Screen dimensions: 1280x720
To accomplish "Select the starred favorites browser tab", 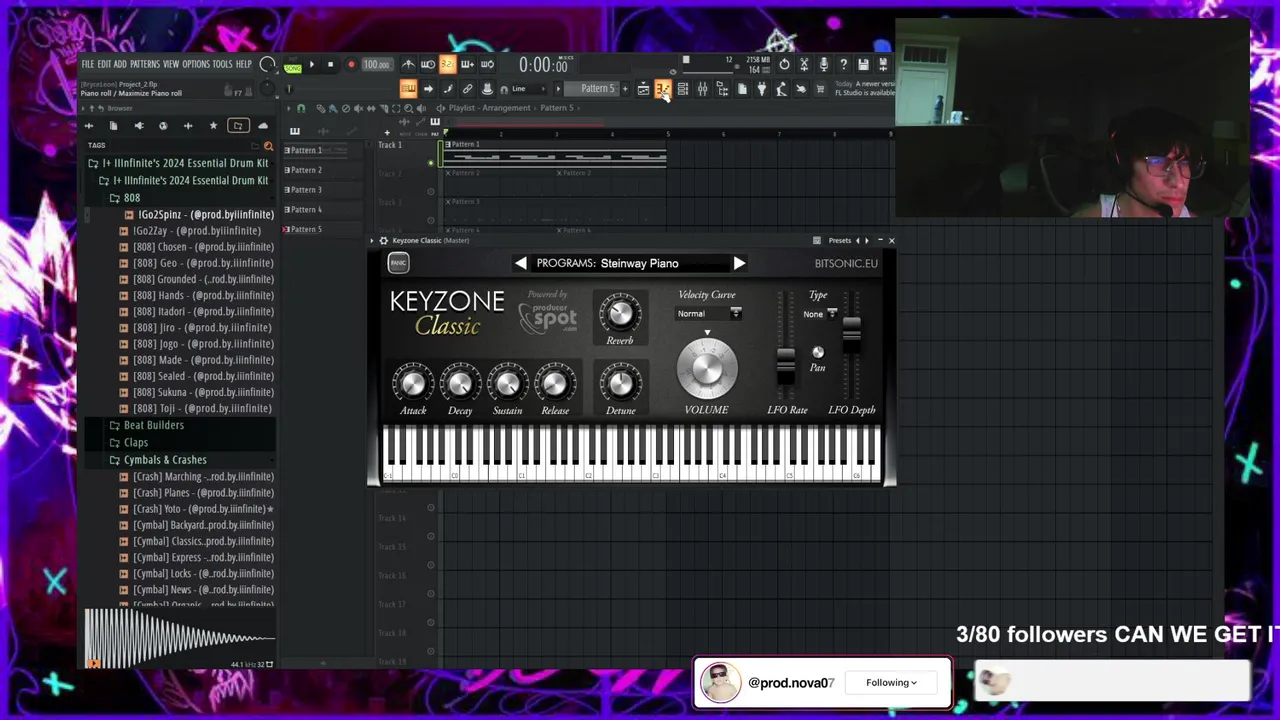I will pyautogui.click(x=212, y=126).
